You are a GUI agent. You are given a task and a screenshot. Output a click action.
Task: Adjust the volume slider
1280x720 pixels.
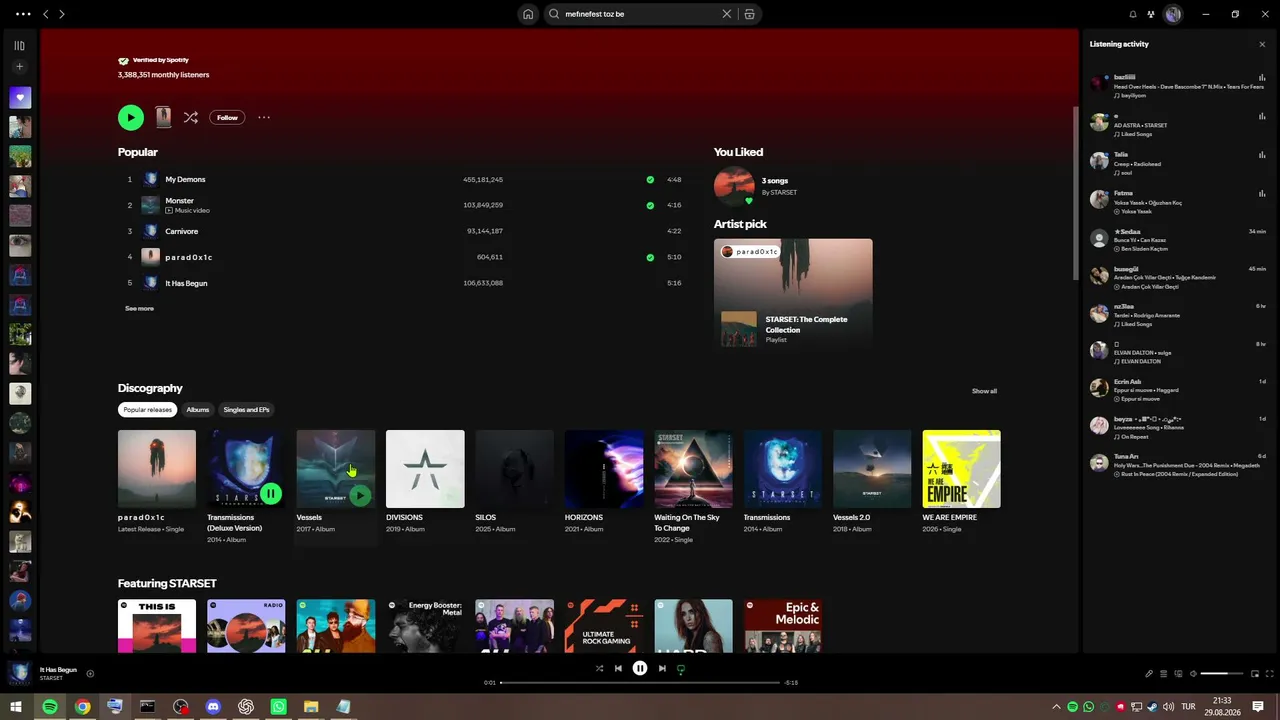(x=1222, y=673)
